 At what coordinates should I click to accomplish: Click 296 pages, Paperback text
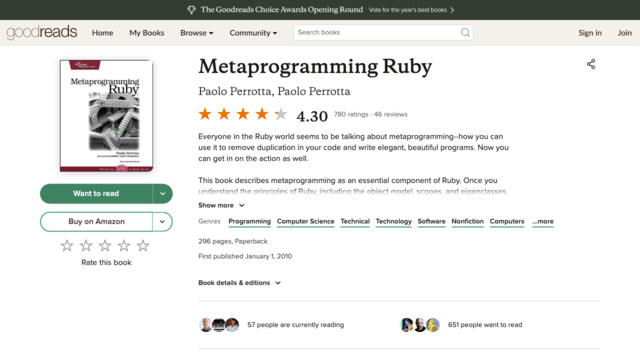click(233, 241)
